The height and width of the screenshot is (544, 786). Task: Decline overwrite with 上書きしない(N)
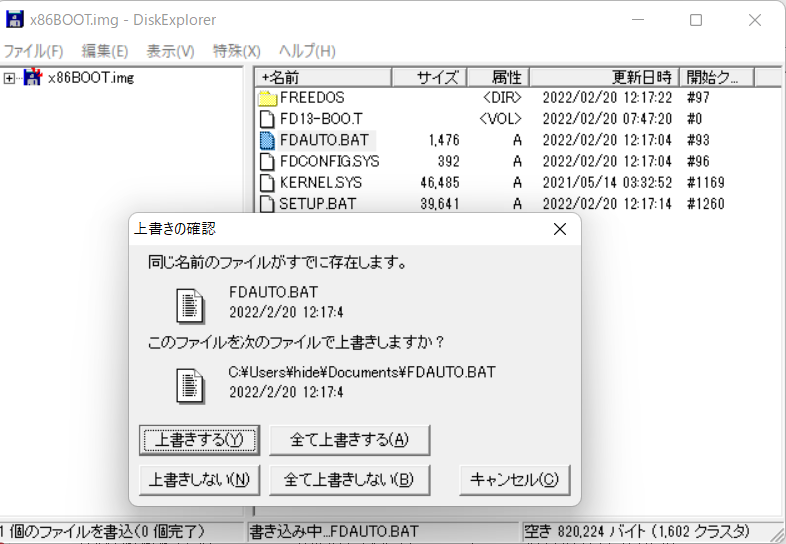pos(200,480)
